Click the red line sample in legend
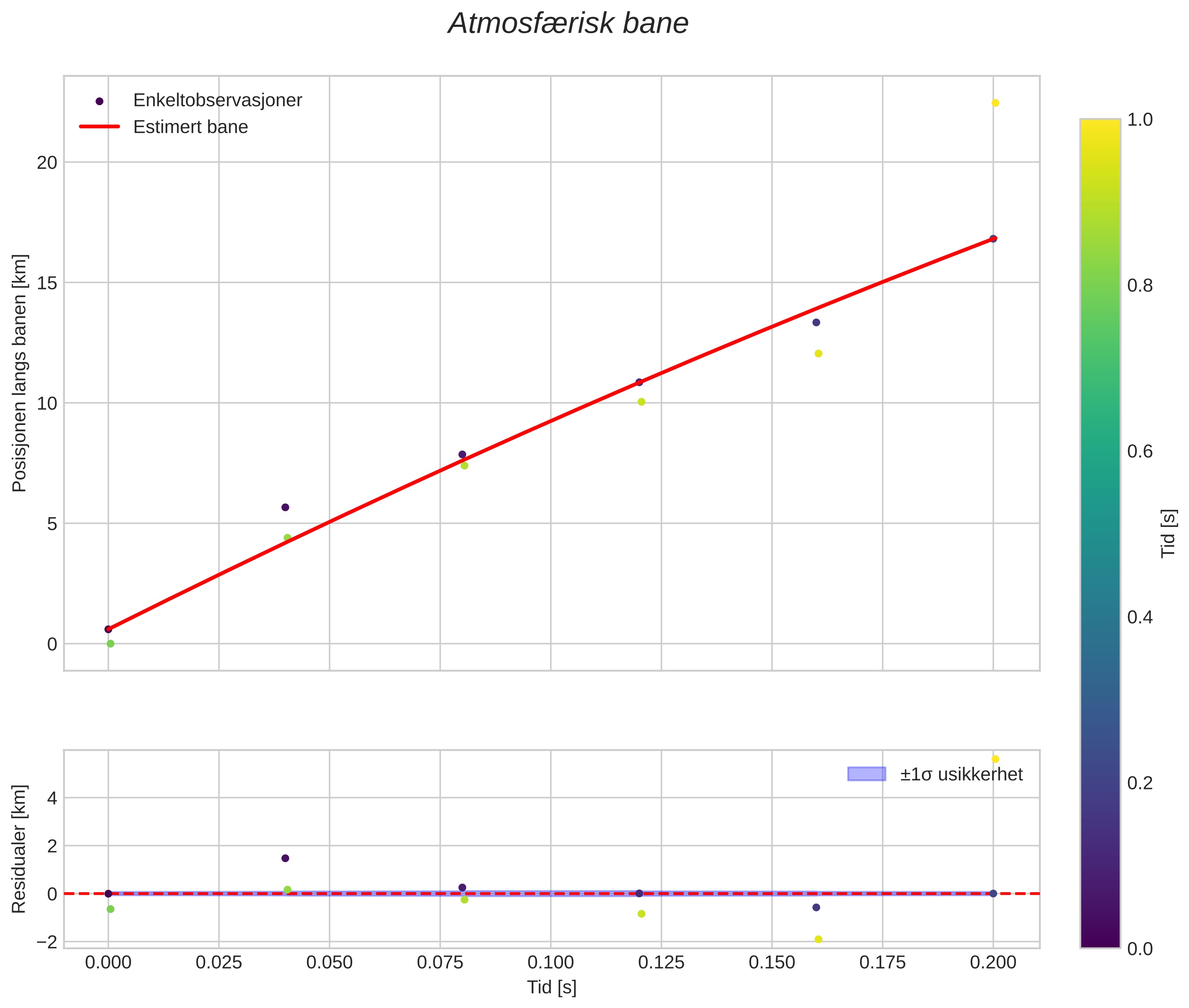The width and height of the screenshot is (1189, 1008). [x=100, y=127]
